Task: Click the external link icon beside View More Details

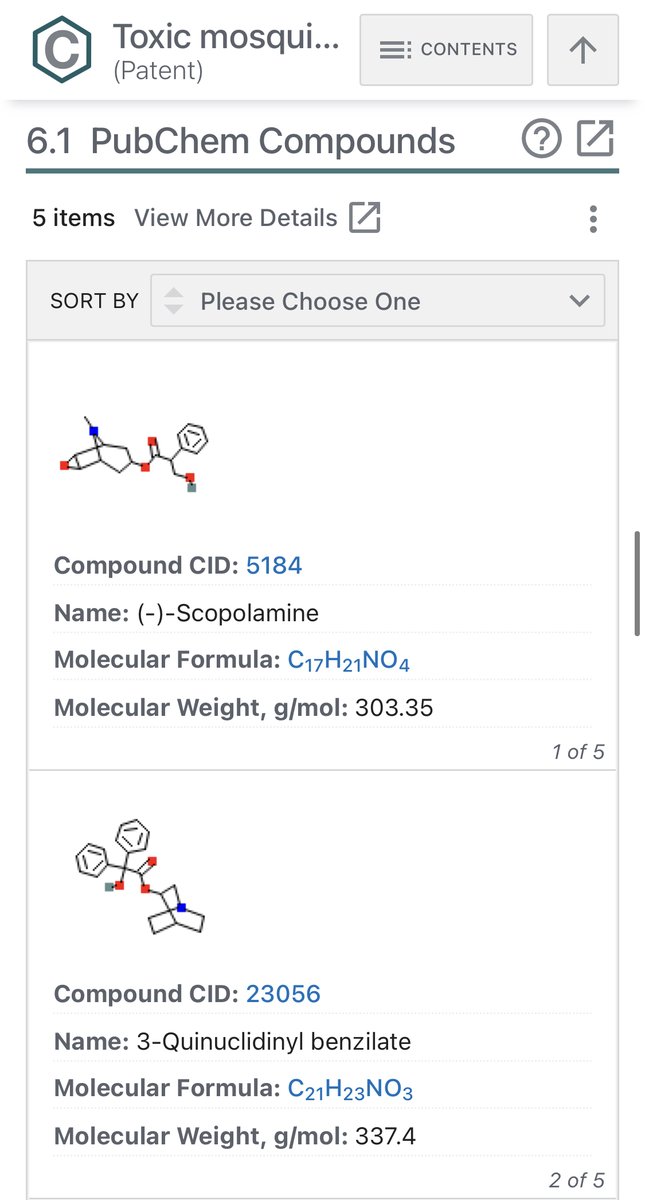Action: click(365, 218)
